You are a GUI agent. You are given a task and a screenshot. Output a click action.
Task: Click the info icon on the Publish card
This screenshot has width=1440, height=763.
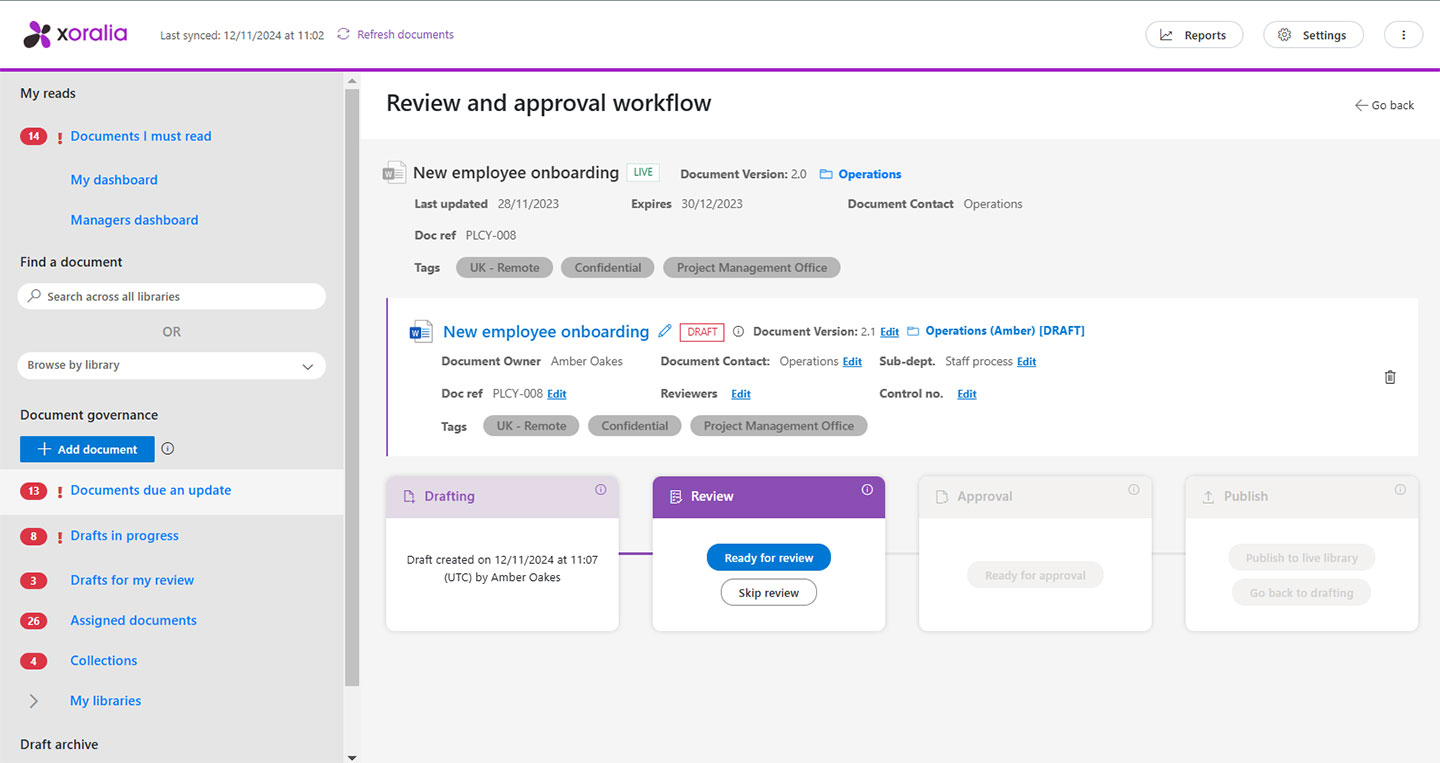[1400, 490]
